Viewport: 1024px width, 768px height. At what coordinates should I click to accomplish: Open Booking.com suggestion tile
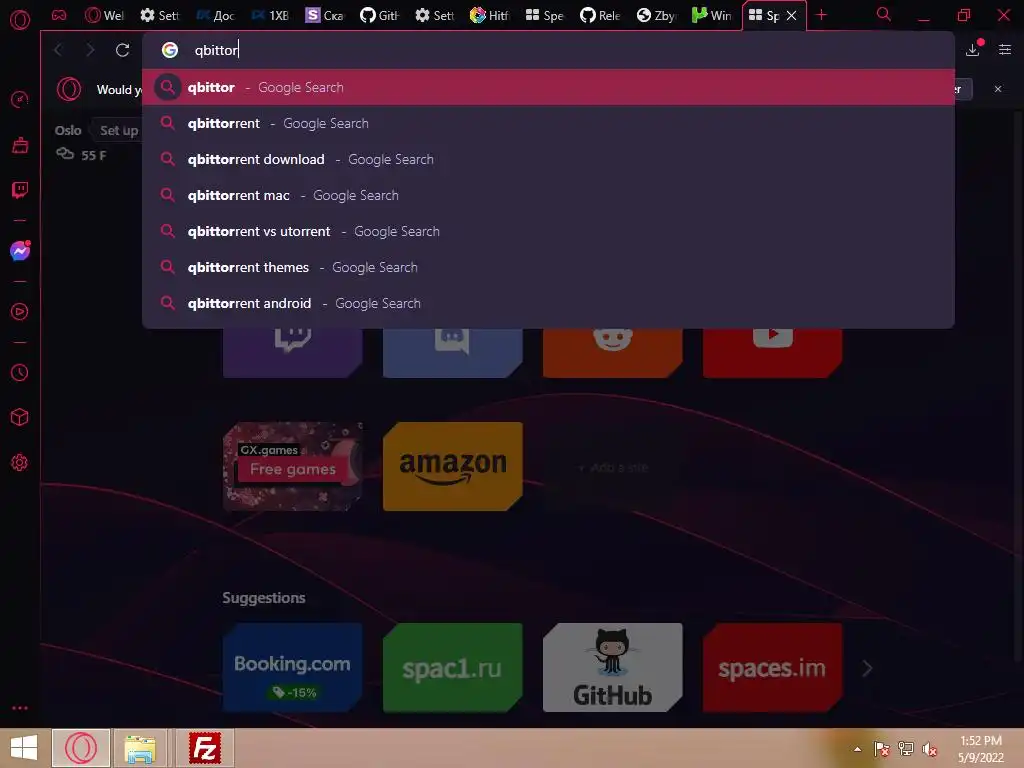click(293, 667)
